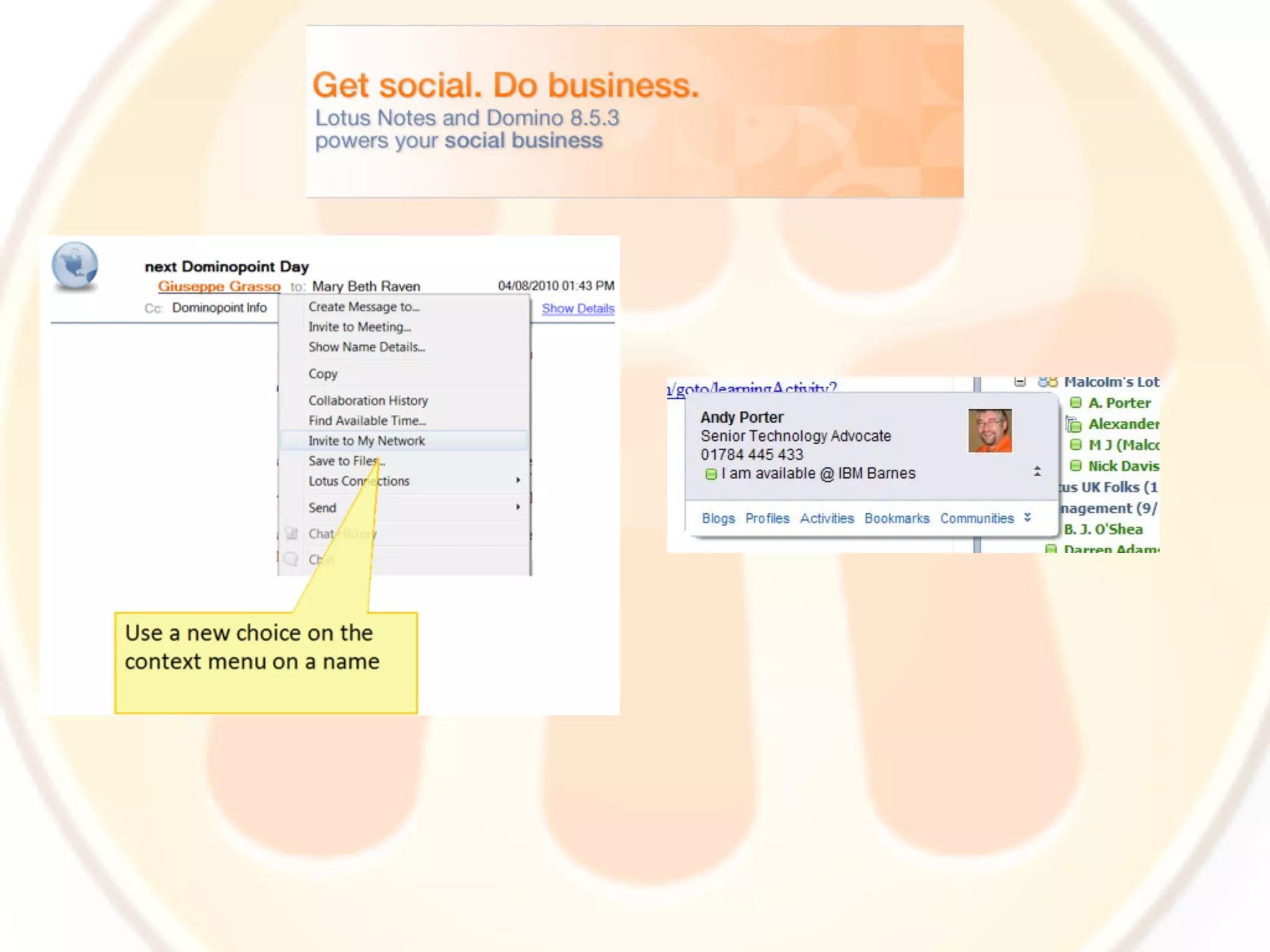The width and height of the screenshot is (1270, 952).
Task: Click green availability status icon in business card
Action: (711, 474)
